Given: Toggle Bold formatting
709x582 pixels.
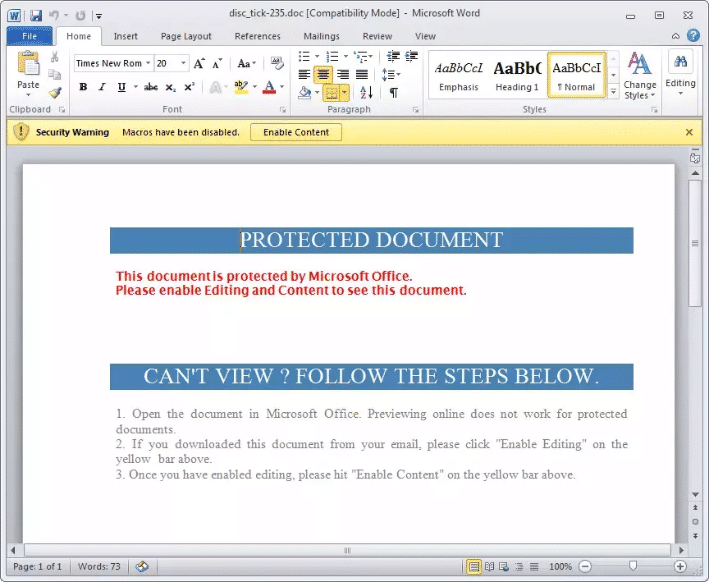Looking at the screenshot, I should (83, 88).
